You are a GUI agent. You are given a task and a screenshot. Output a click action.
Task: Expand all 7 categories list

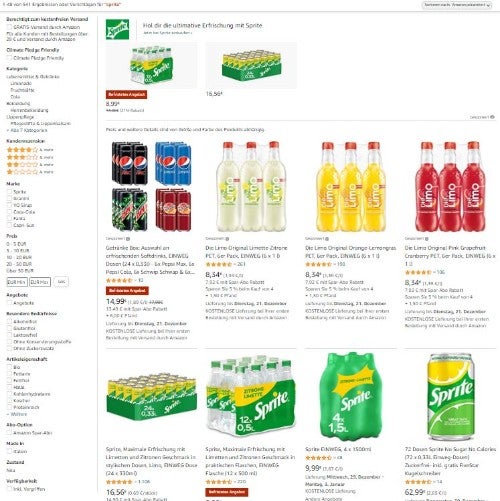pos(26,130)
